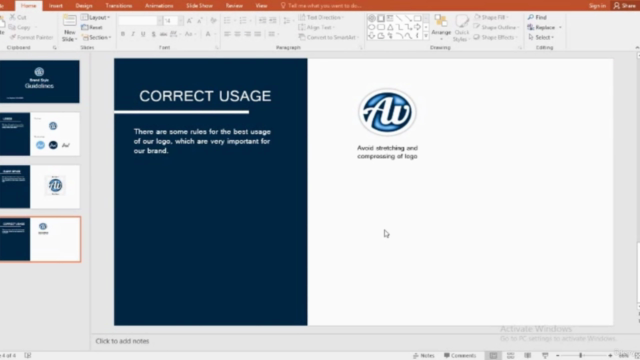This screenshot has height=360, width=640.
Task: Select the straight line shape in gallery
Action: pyautogui.click(x=399, y=18)
